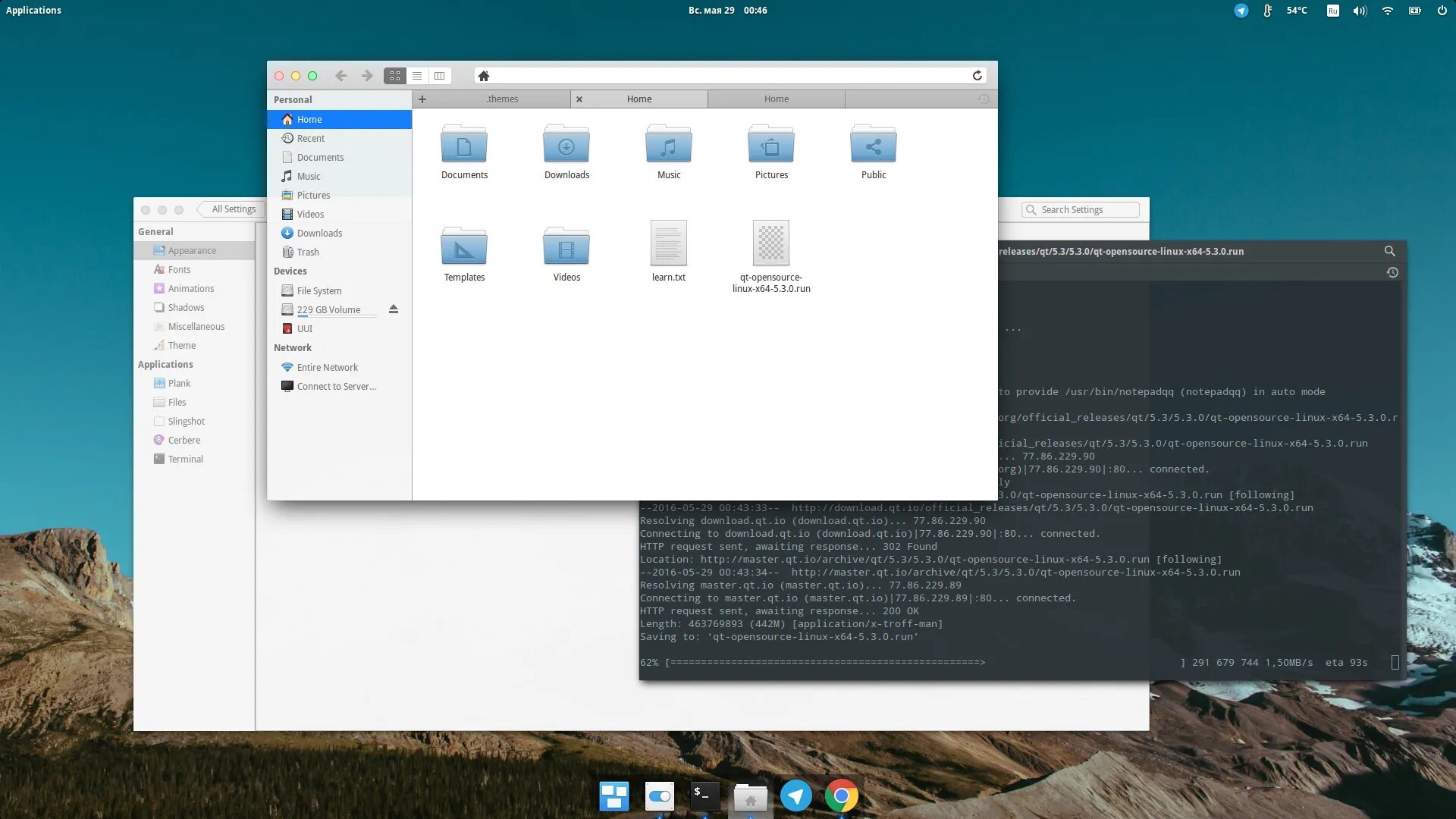Go back with the left arrow button
This screenshot has height=819, width=1456.
[341, 76]
